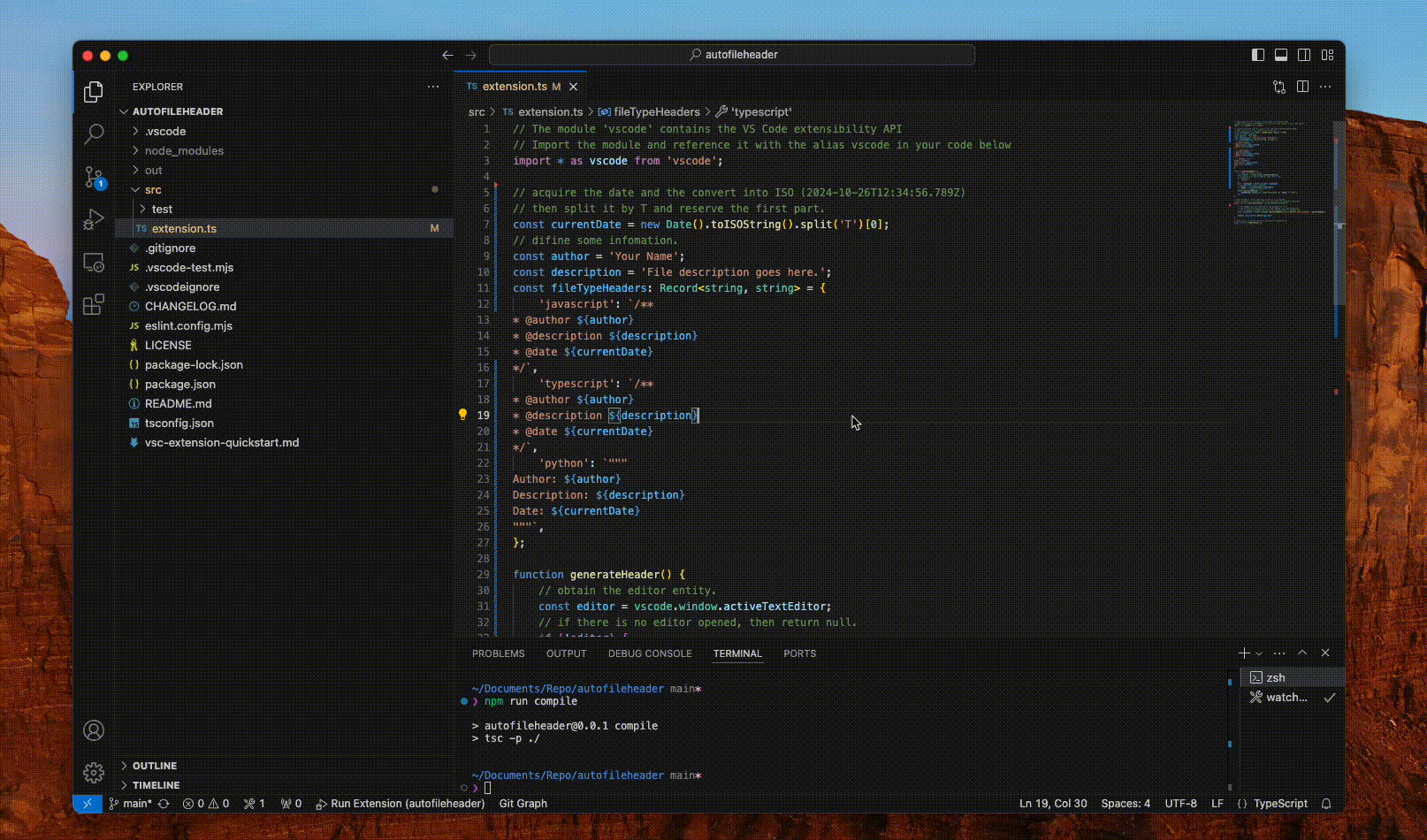The width and height of the screenshot is (1427, 840).
Task: Open the Run and Debug view
Action: (x=94, y=219)
